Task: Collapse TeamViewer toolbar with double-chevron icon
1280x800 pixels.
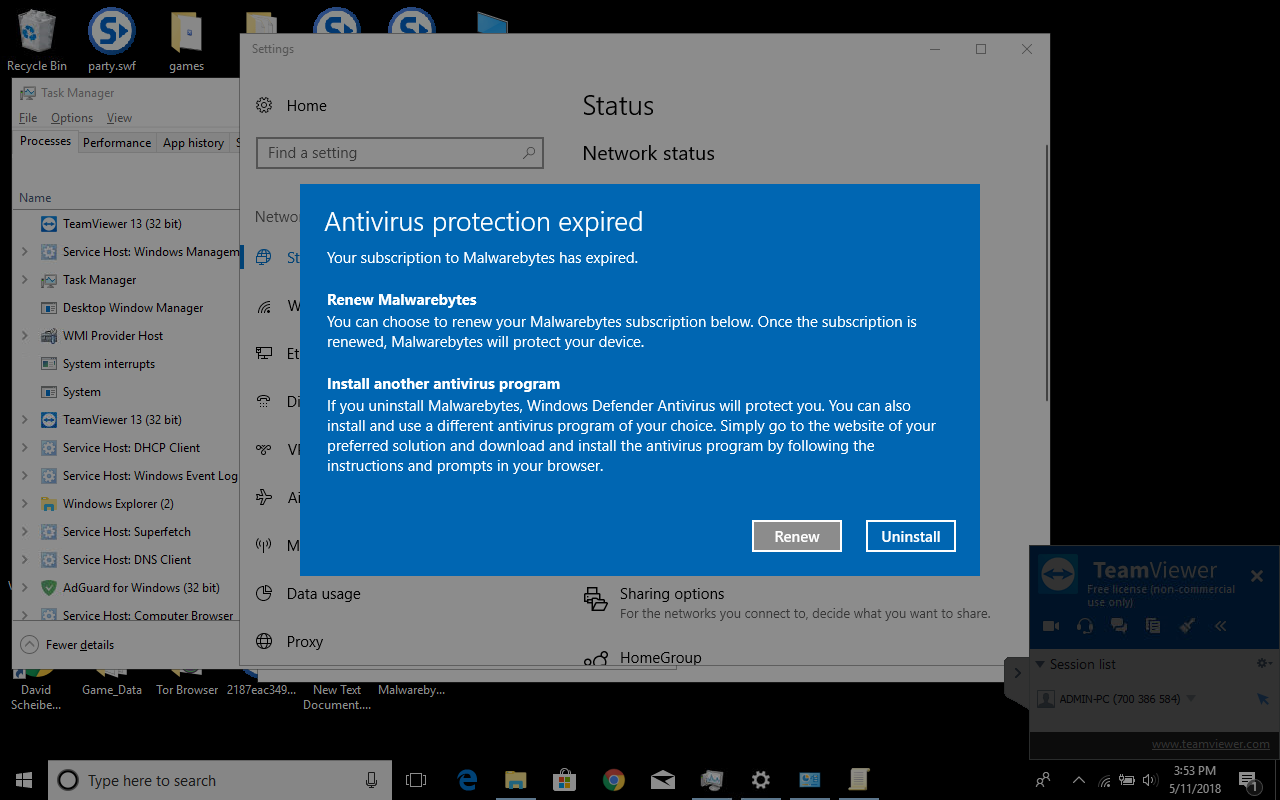Action: pos(1221,626)
